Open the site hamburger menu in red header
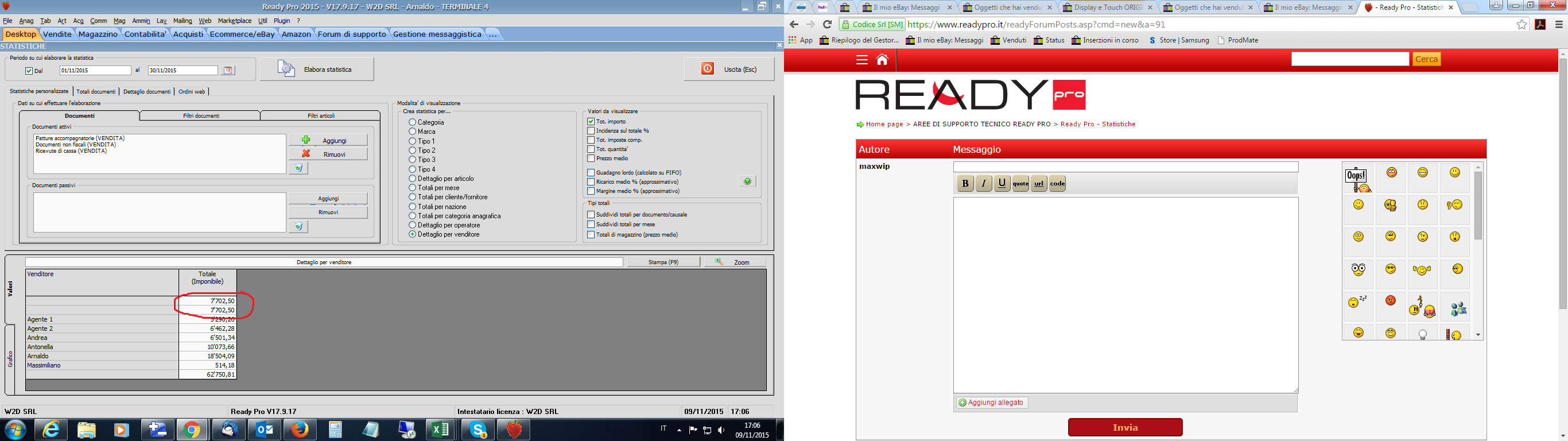 point(861,60)
